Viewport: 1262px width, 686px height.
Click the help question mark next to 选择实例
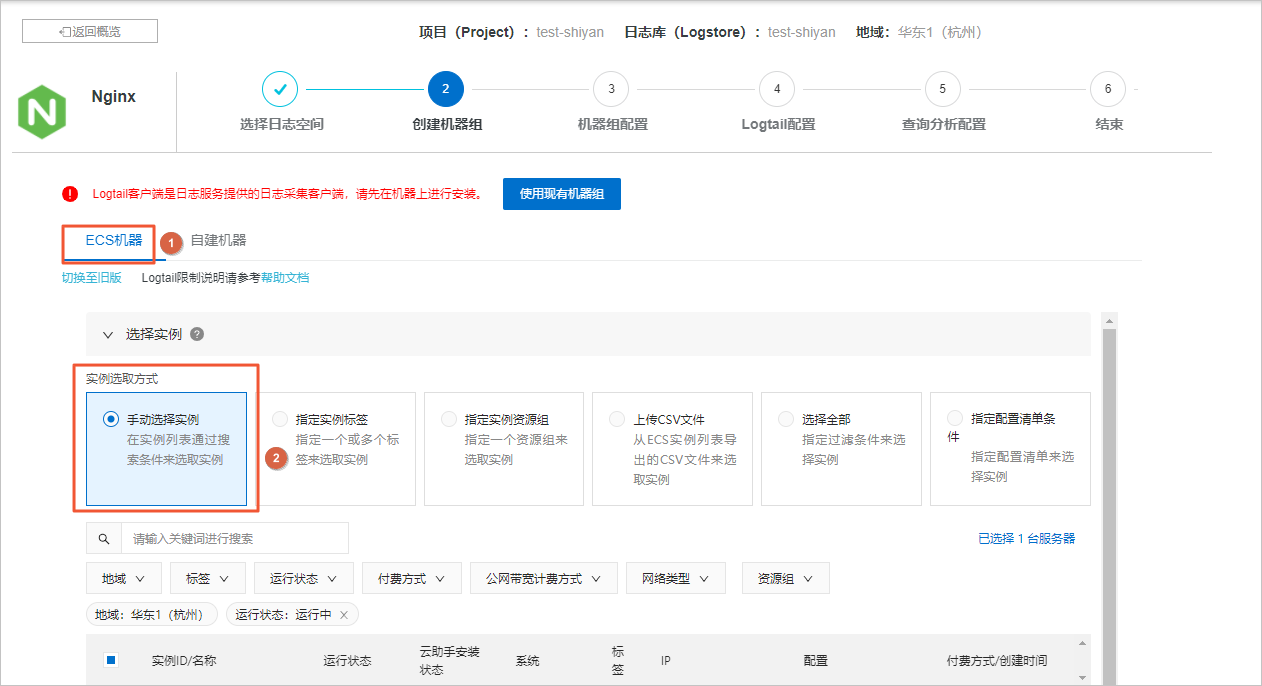tap(197, 334)
